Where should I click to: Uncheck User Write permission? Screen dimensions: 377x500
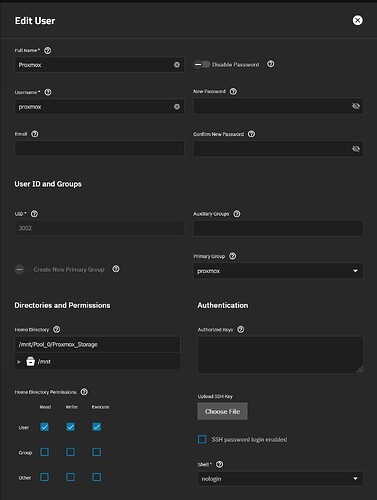click(x=70, y=427)
